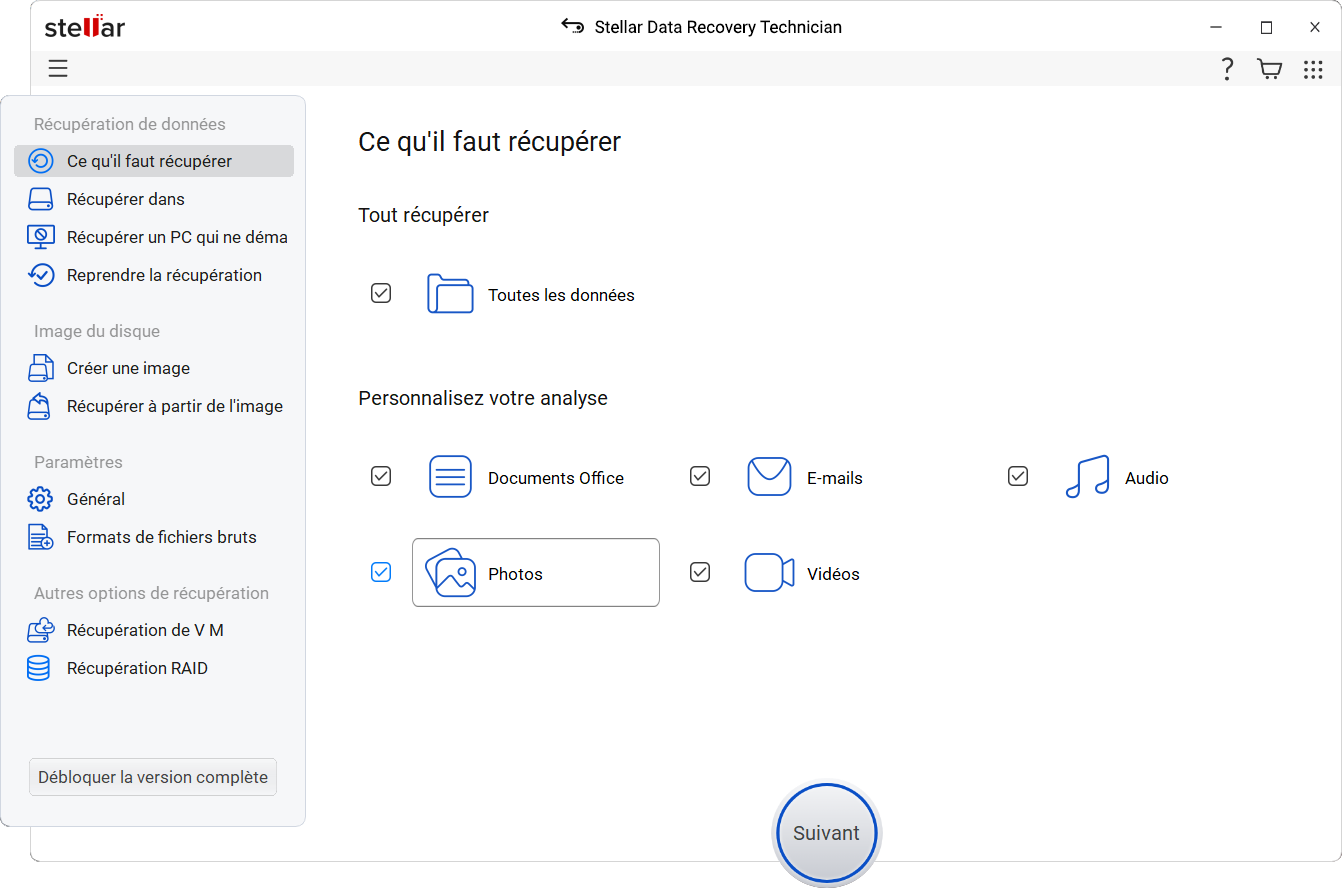Click the shopping cart buy icon
This screenshot has height=888, width=1342.
pos(1269,69)
